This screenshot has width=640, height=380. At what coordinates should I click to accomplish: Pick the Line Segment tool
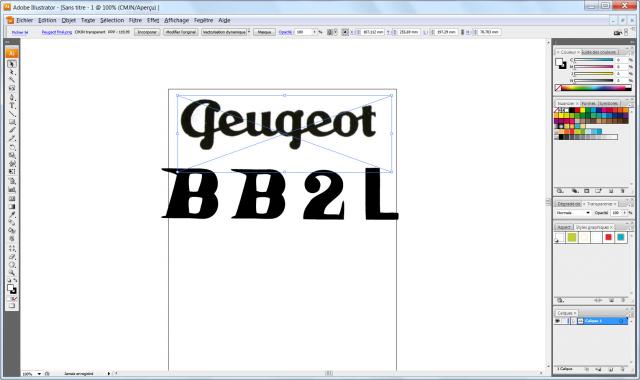click(x=12, y=113)
